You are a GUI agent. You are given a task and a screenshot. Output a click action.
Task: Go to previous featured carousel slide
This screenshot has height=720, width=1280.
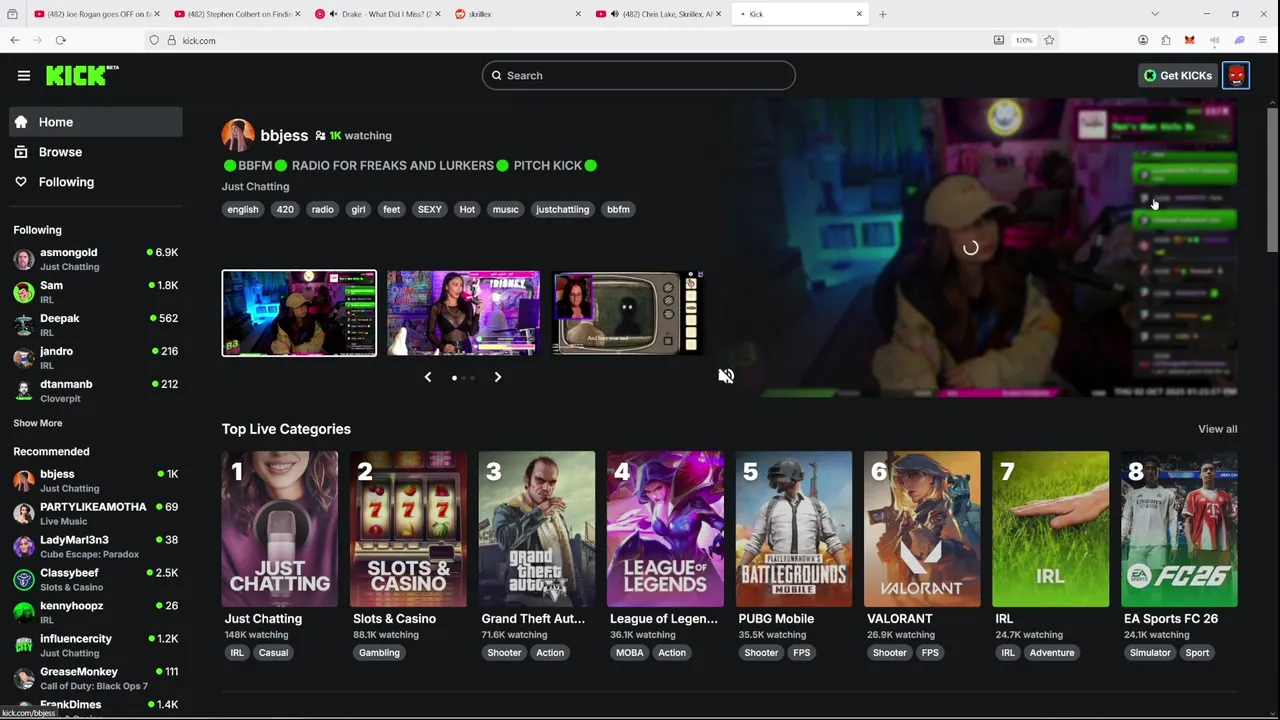[x=428, y=377]
